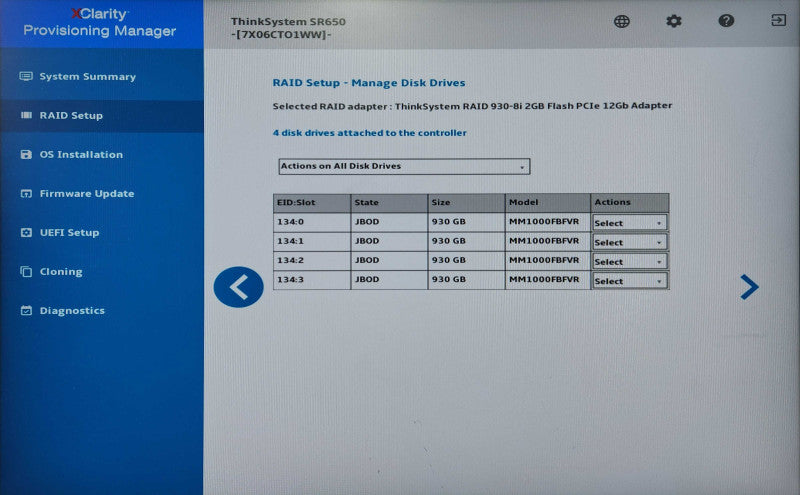Go back with the round left arrow
The width and height of the screenshot is (800, 495).
click(x=238, y=287)
